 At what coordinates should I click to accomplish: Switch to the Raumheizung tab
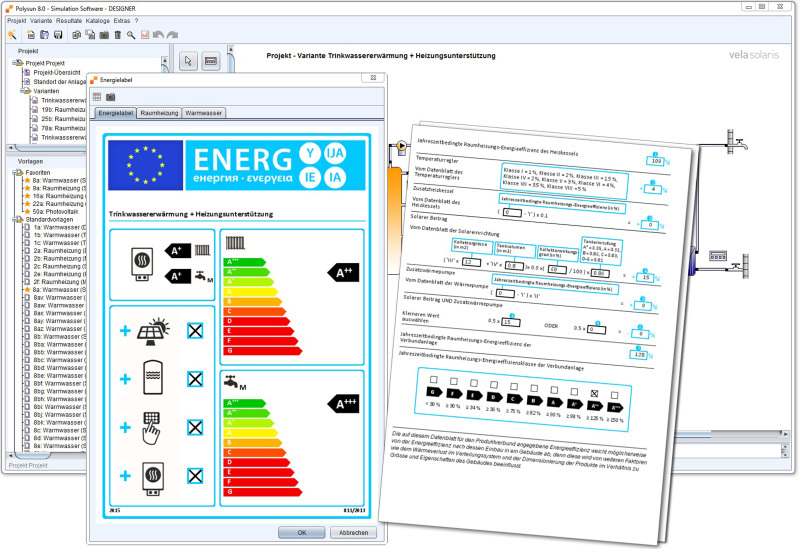point(159,113)
